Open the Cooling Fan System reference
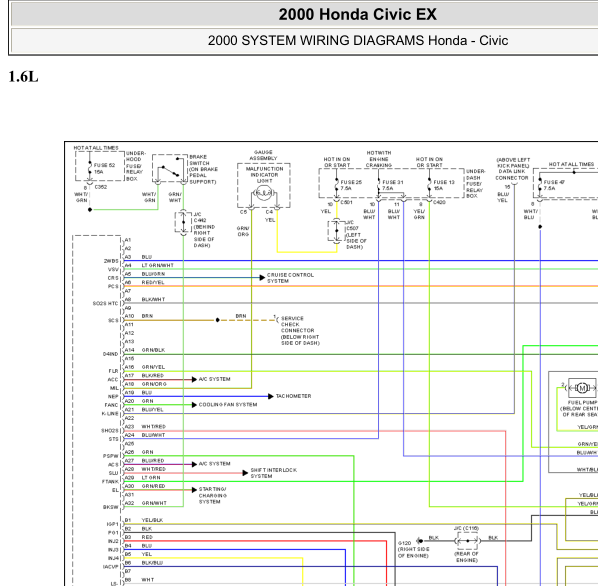 pyautogui.click(x=228, y=405)
